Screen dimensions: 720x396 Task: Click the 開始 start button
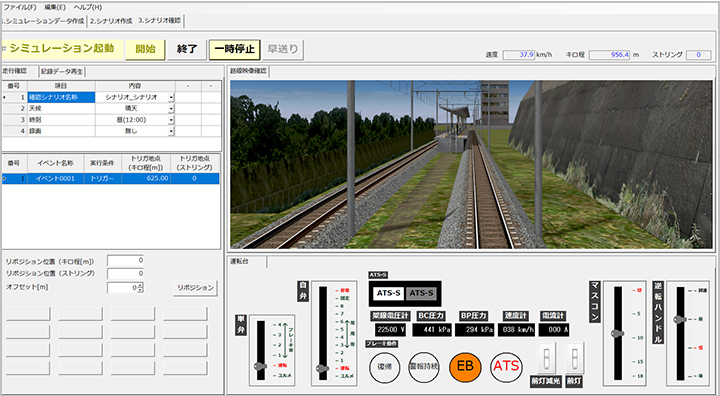tap(146, 49)
